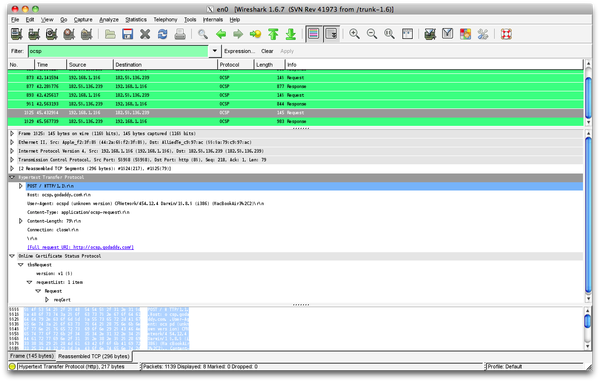Click packet details vertical scrollbar thumb
This screenshot has width=600, height=382.
[589, 216]
